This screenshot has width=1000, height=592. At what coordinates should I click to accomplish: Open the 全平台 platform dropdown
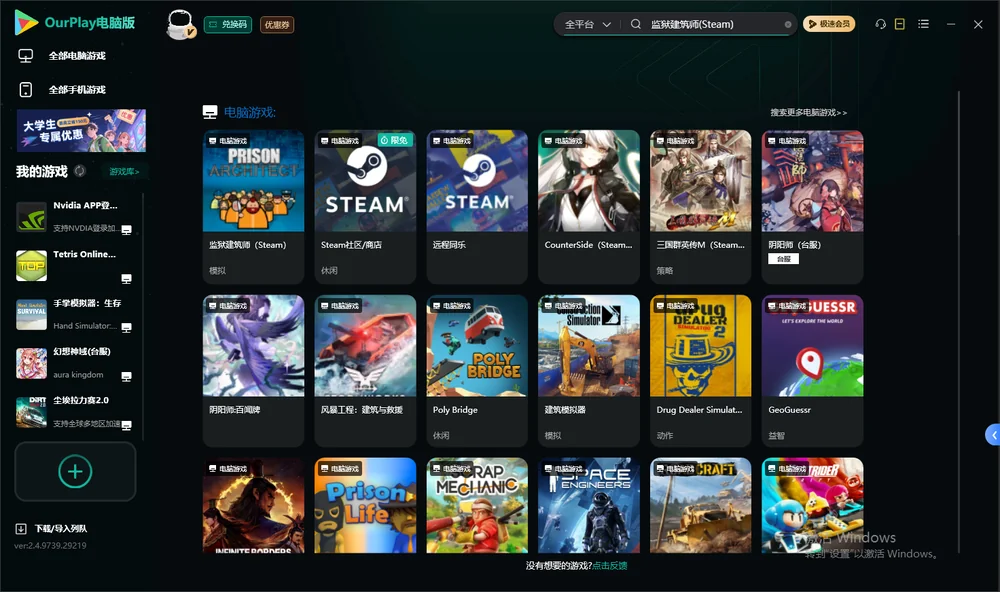(587, 24)
